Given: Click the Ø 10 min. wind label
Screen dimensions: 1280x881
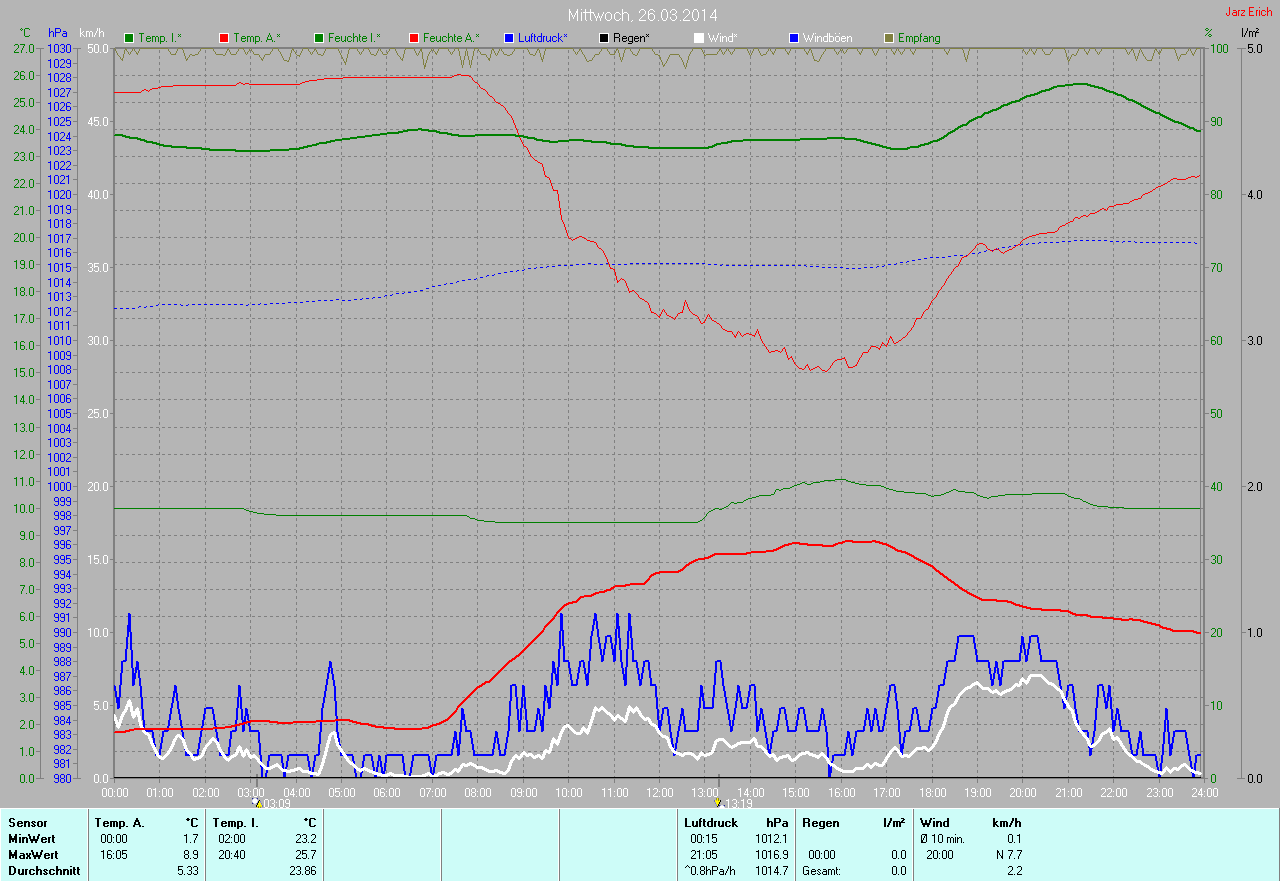Looking at the screenshot, I should (942, 838).
